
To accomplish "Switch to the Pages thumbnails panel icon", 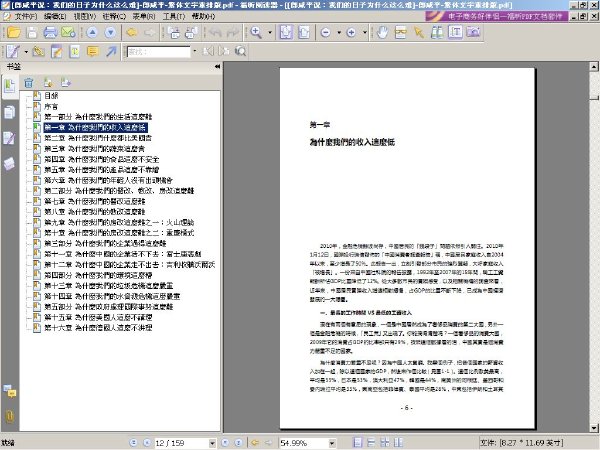I will (x=10, y=112).
